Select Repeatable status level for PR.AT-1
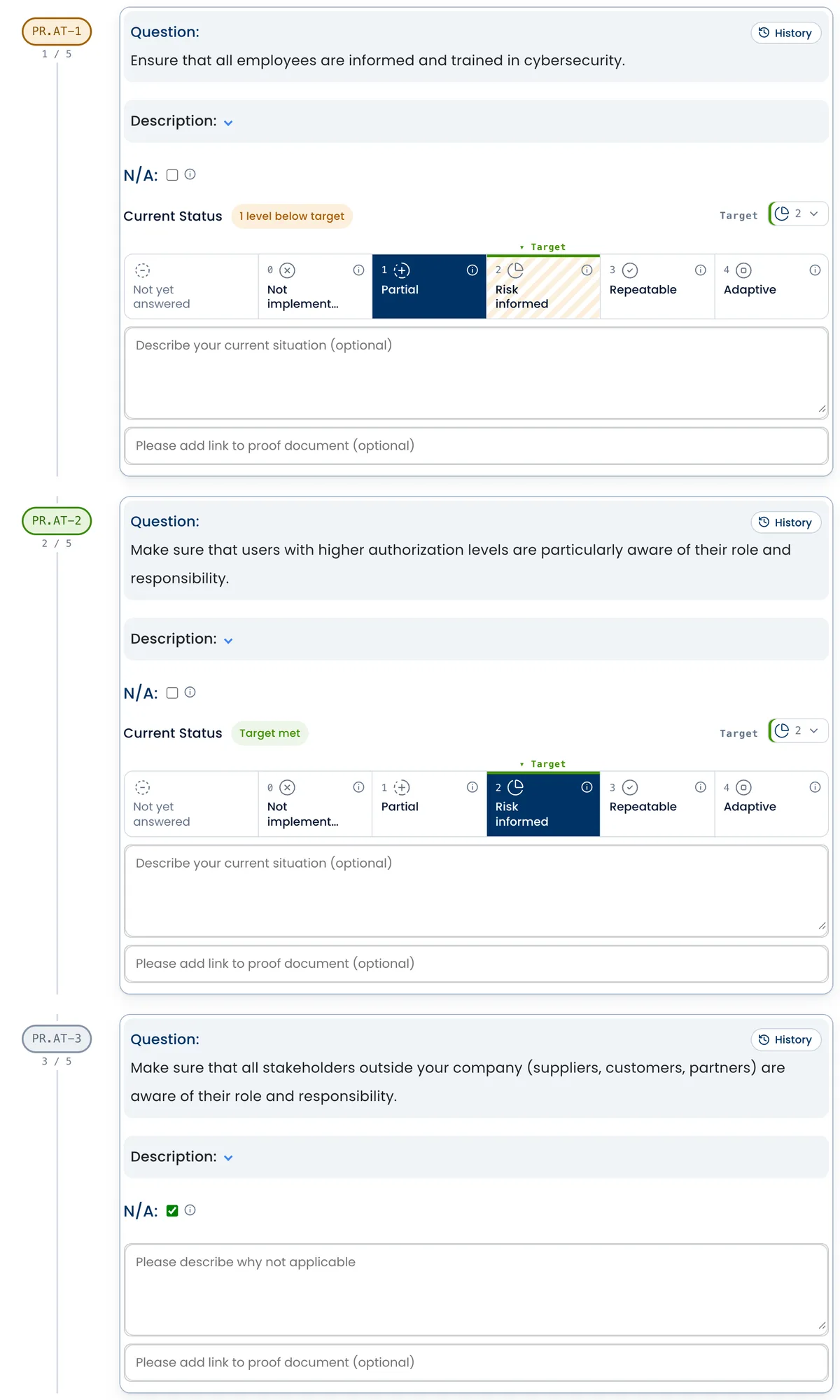 pos(657,286)
